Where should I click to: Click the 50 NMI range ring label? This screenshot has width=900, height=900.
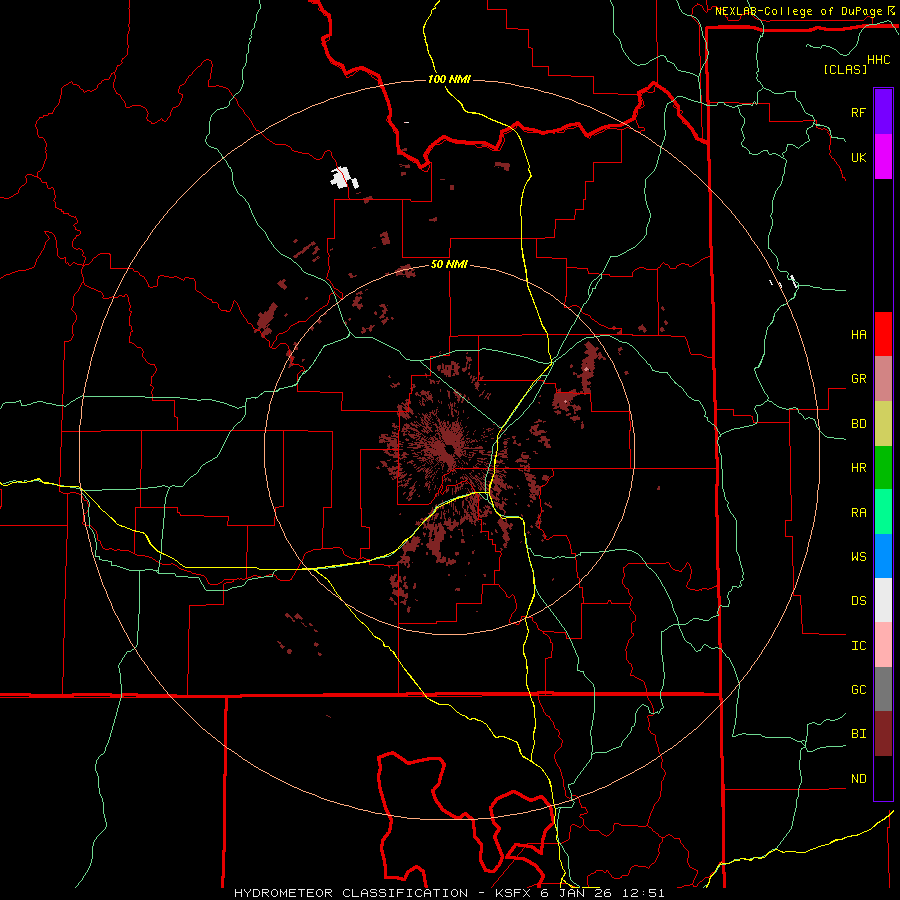click(x=449, y=264)
